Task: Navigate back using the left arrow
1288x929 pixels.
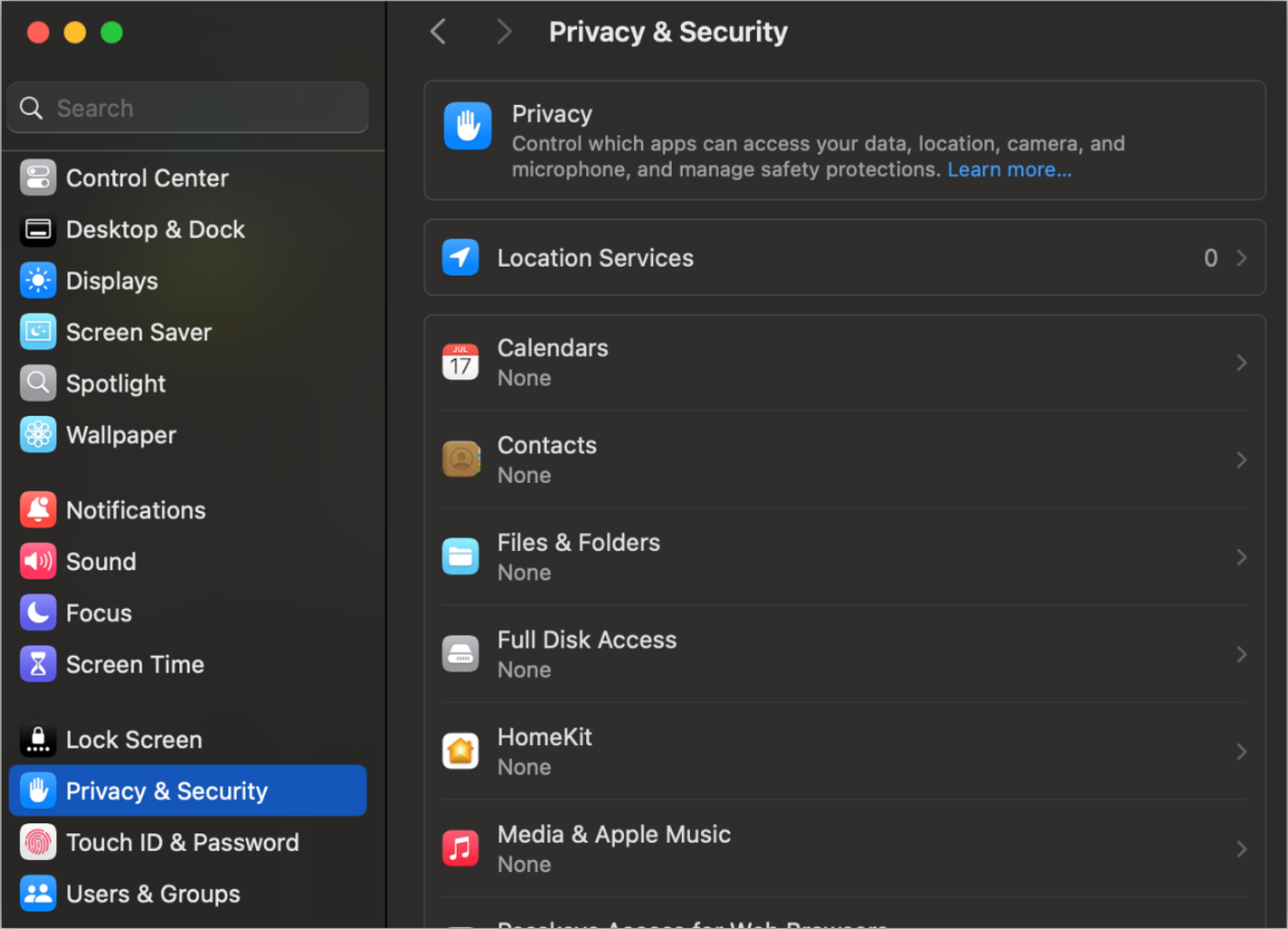Action: 438,31
